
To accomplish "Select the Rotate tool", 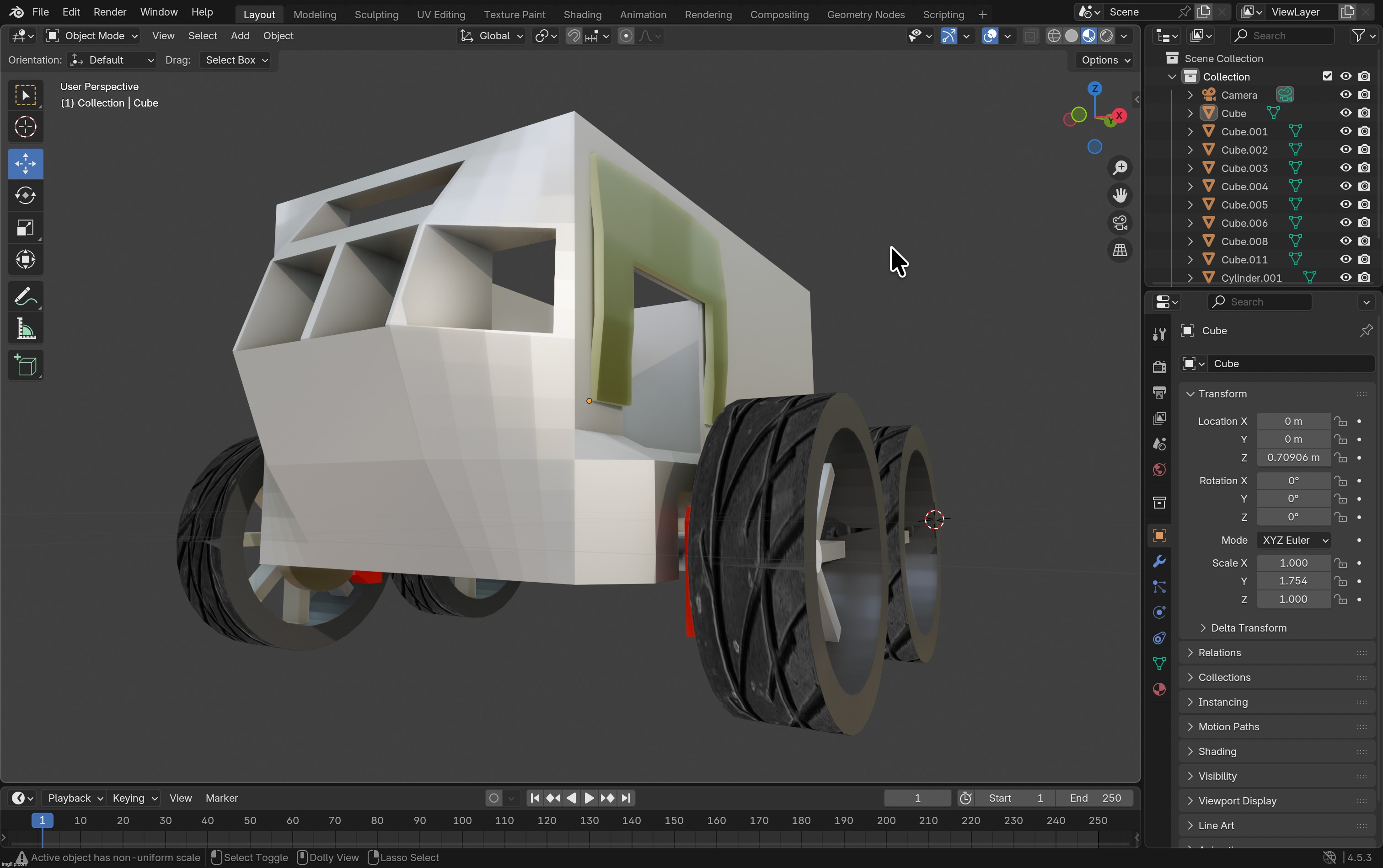I will click(x=26, y=195).
